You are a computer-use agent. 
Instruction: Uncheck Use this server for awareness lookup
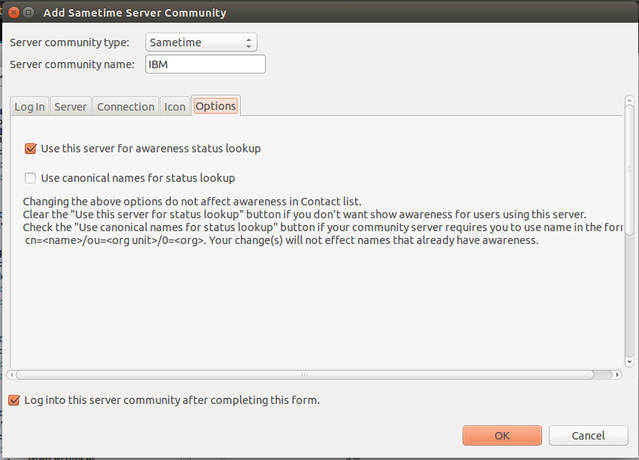pos(30,148)
